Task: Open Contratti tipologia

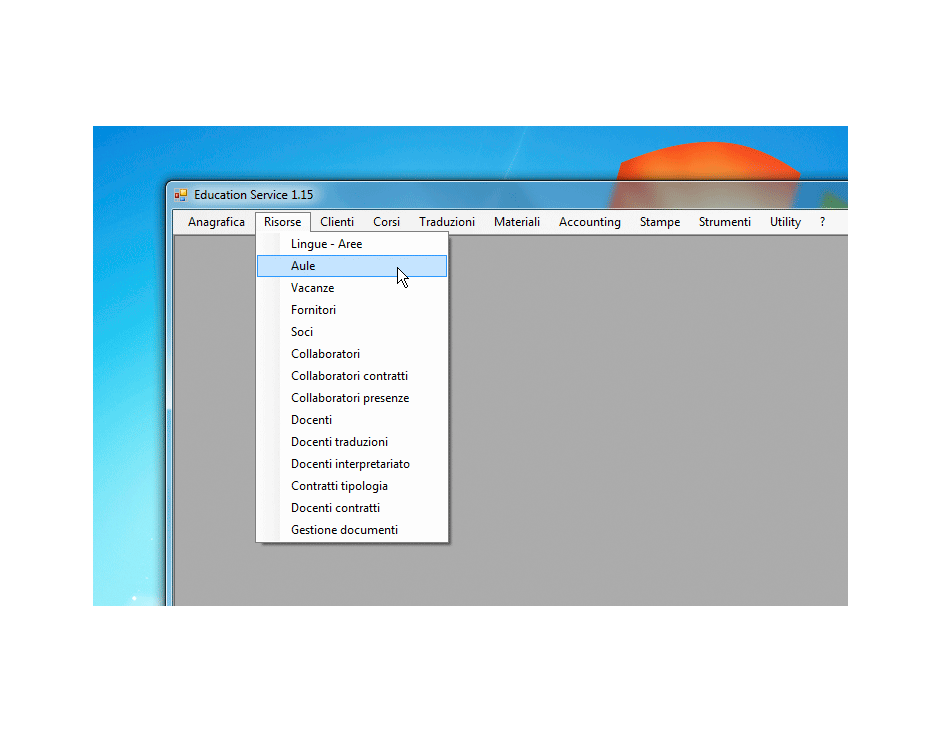Action: tap(352, 486)
